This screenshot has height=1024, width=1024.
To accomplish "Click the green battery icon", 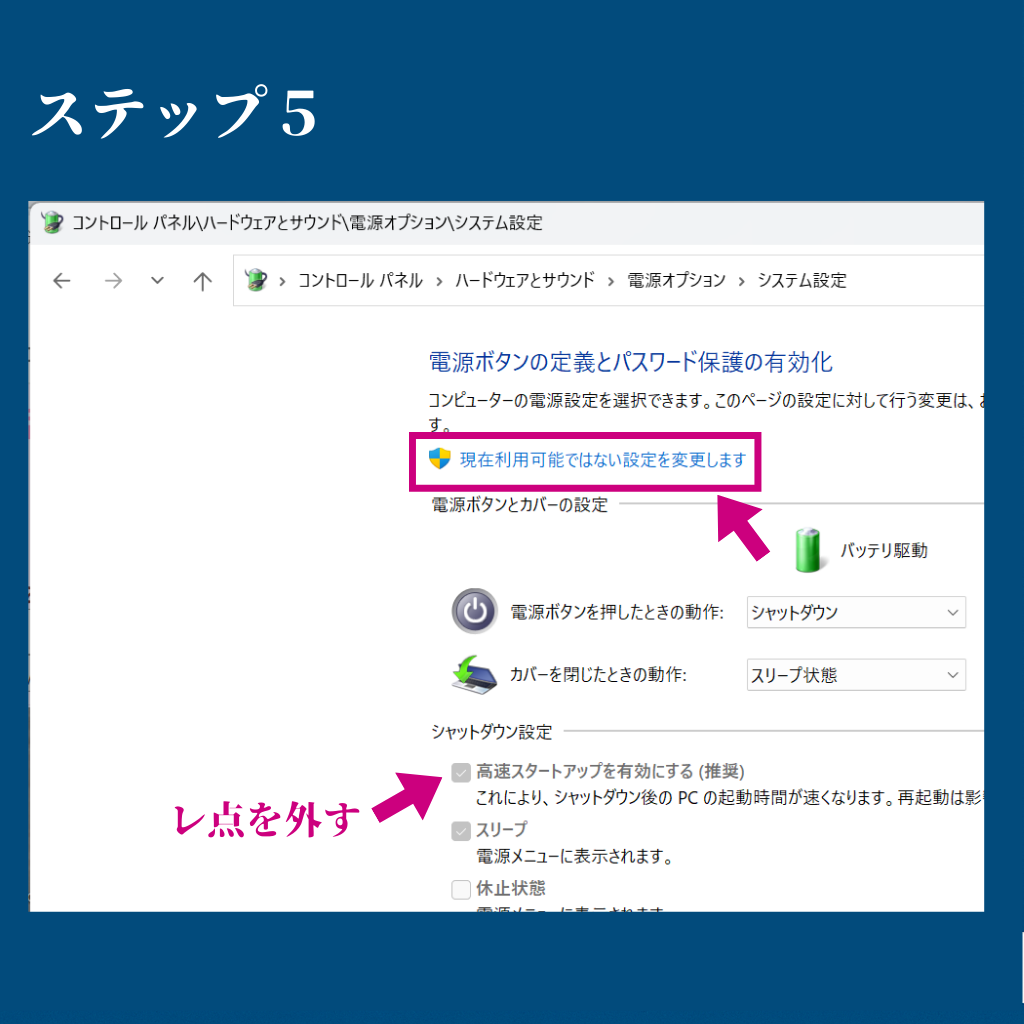I will coord(808,551).
